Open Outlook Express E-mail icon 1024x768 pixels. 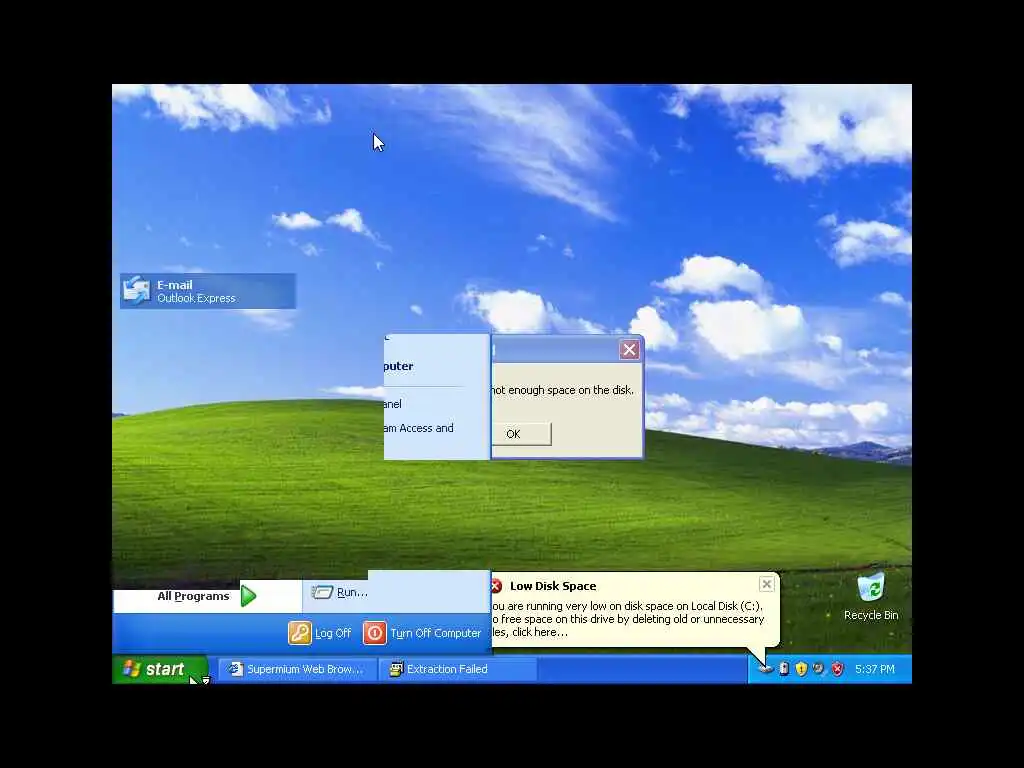pyautogui.click(x=136, y=291)
